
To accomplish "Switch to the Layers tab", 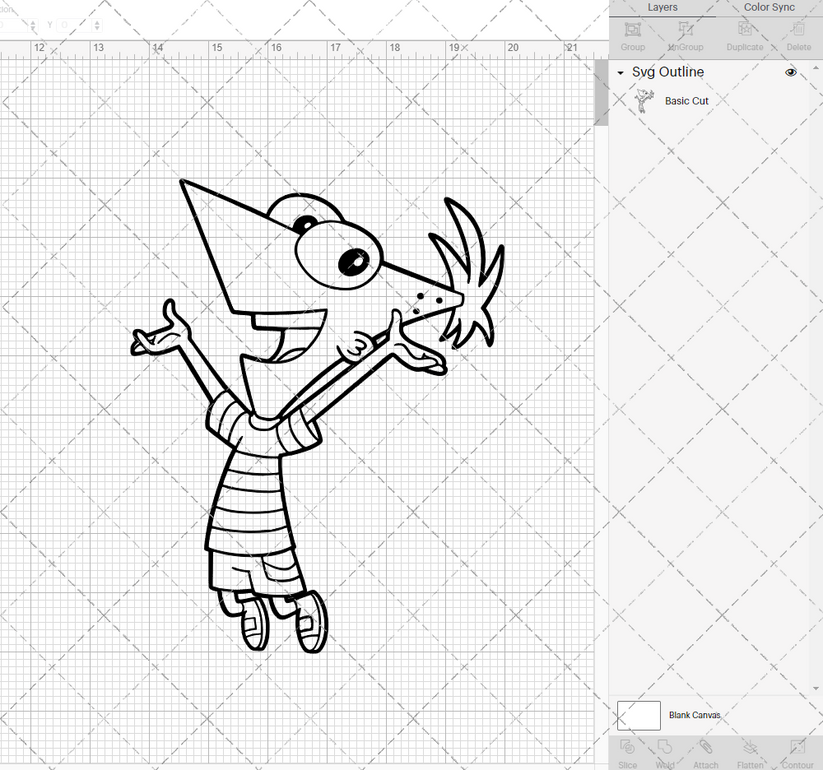I will [662, 7].
